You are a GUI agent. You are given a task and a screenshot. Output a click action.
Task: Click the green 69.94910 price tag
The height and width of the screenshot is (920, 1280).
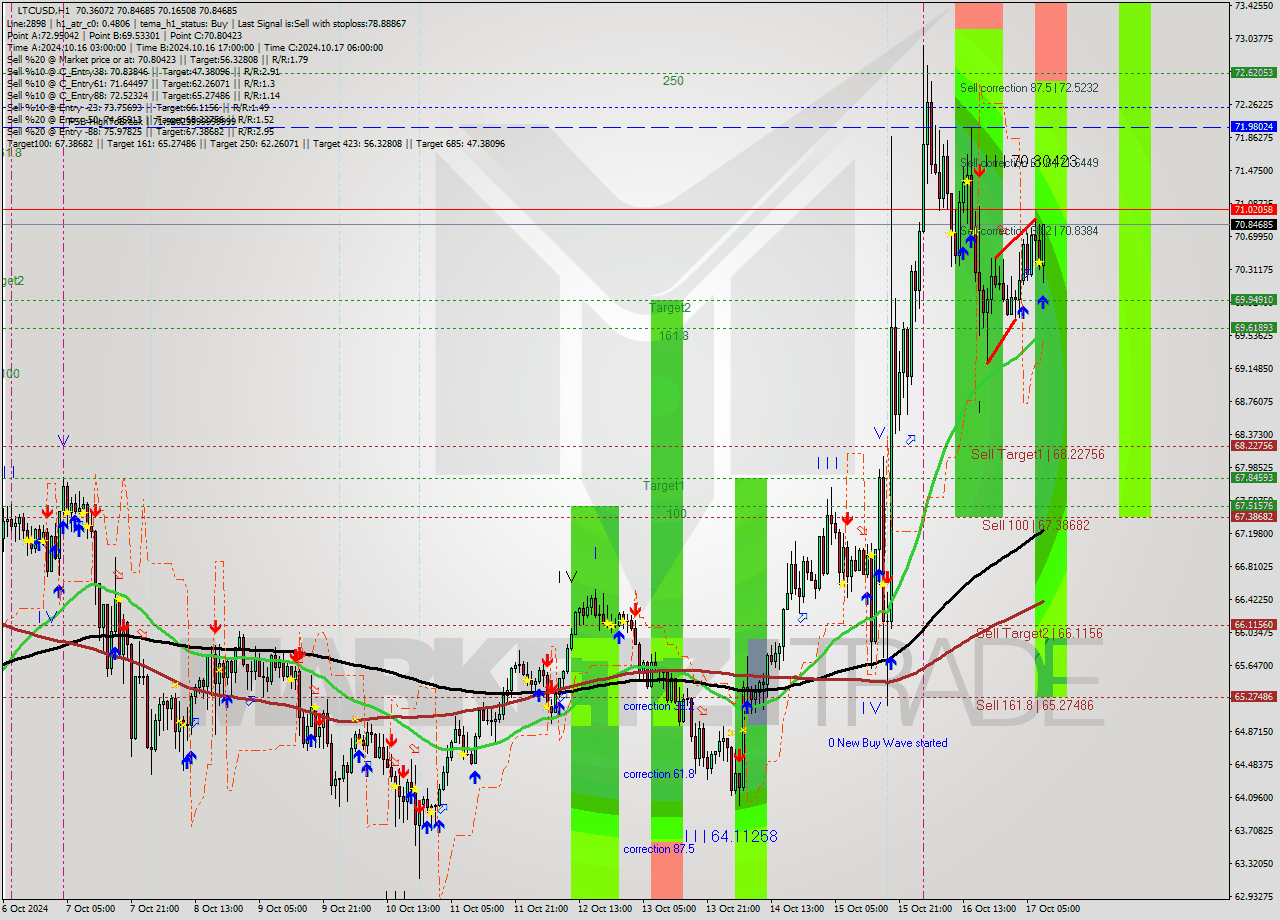(1254, 300)
